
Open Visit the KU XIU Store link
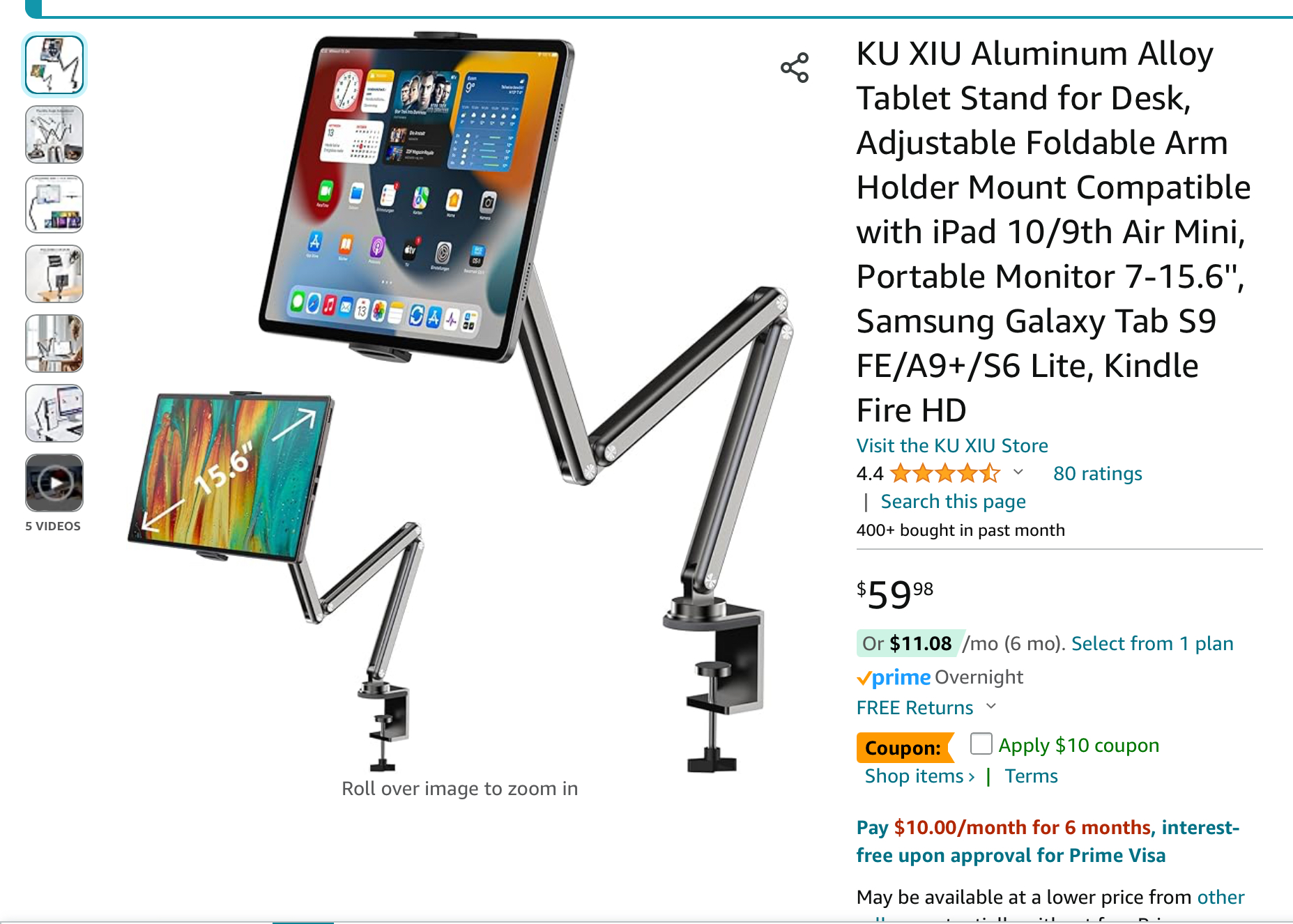coord(952,446)
